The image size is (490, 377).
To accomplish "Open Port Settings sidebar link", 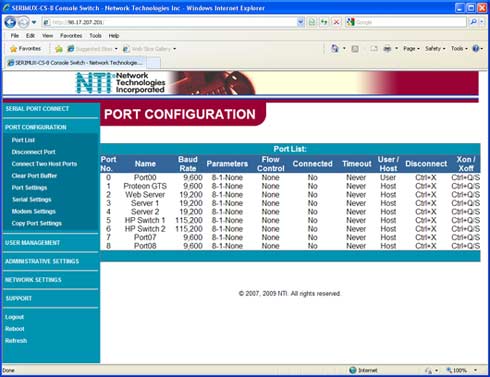I will tap(29, 188).
